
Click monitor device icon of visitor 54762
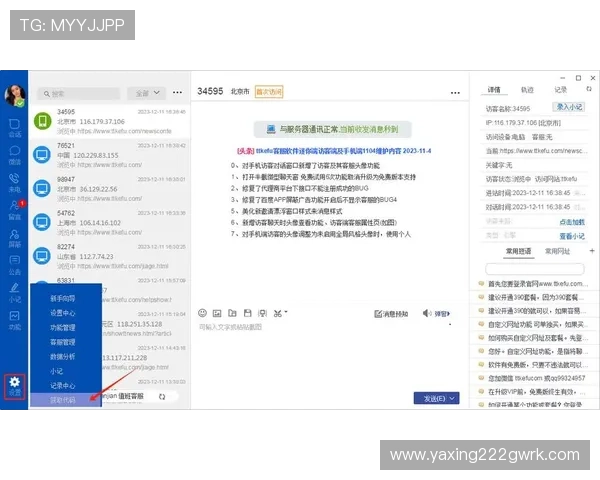(42, 222)
